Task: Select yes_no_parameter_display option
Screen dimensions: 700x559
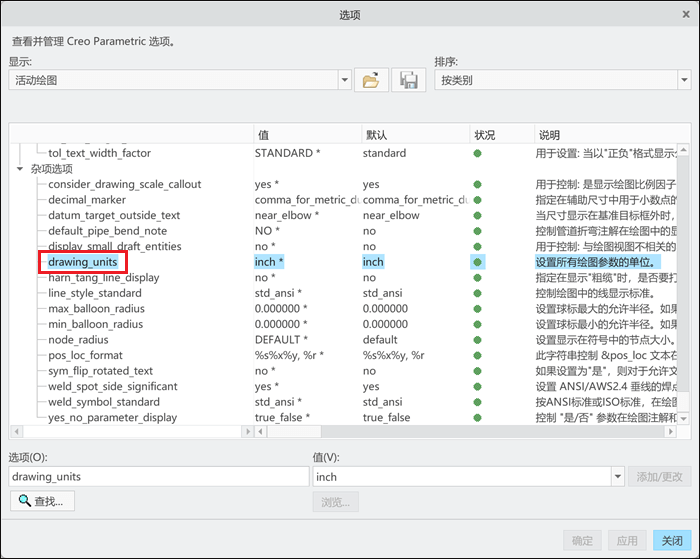Action: tap(112, 417)
